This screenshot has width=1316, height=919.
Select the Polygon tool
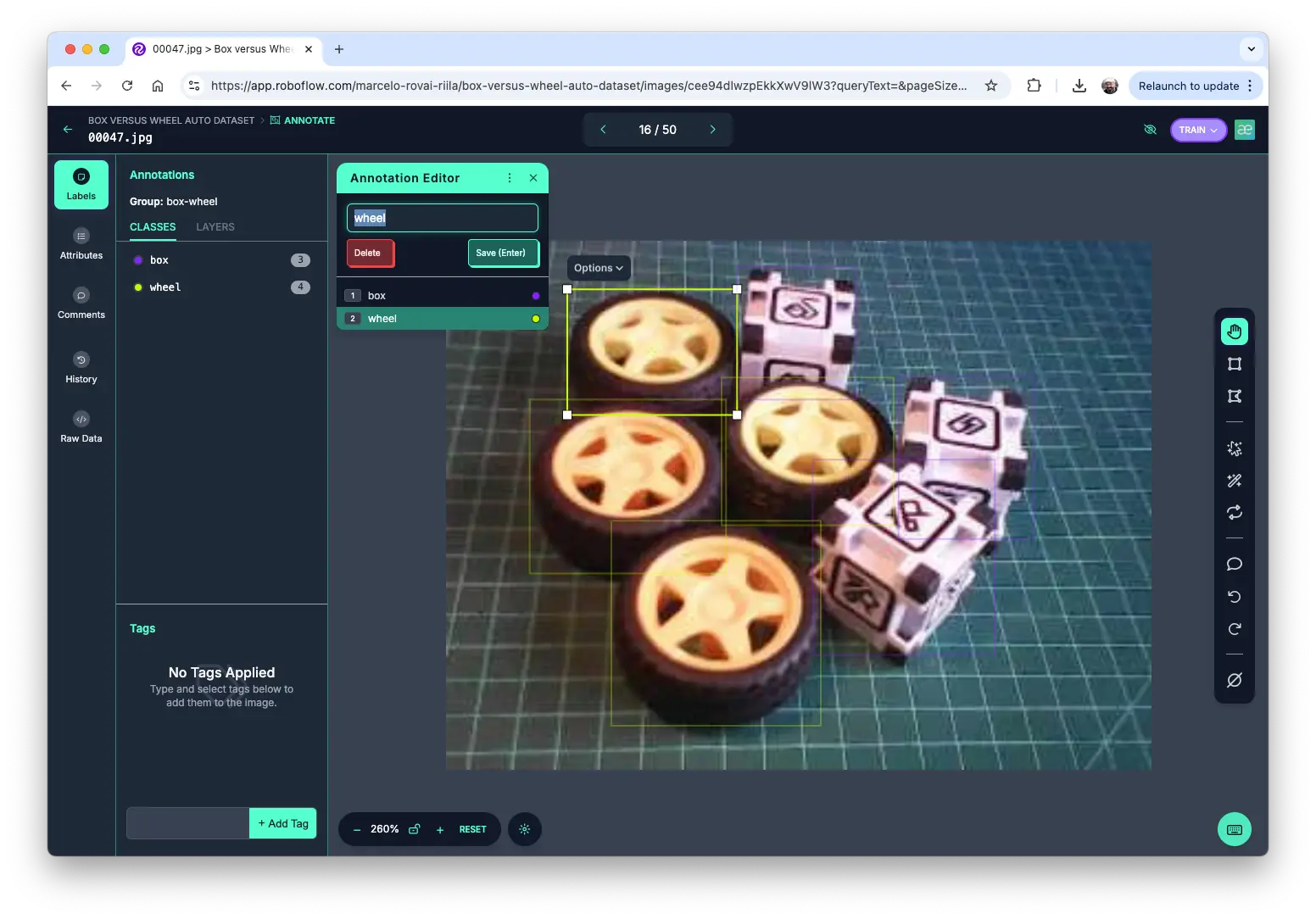coord(1234,396)
